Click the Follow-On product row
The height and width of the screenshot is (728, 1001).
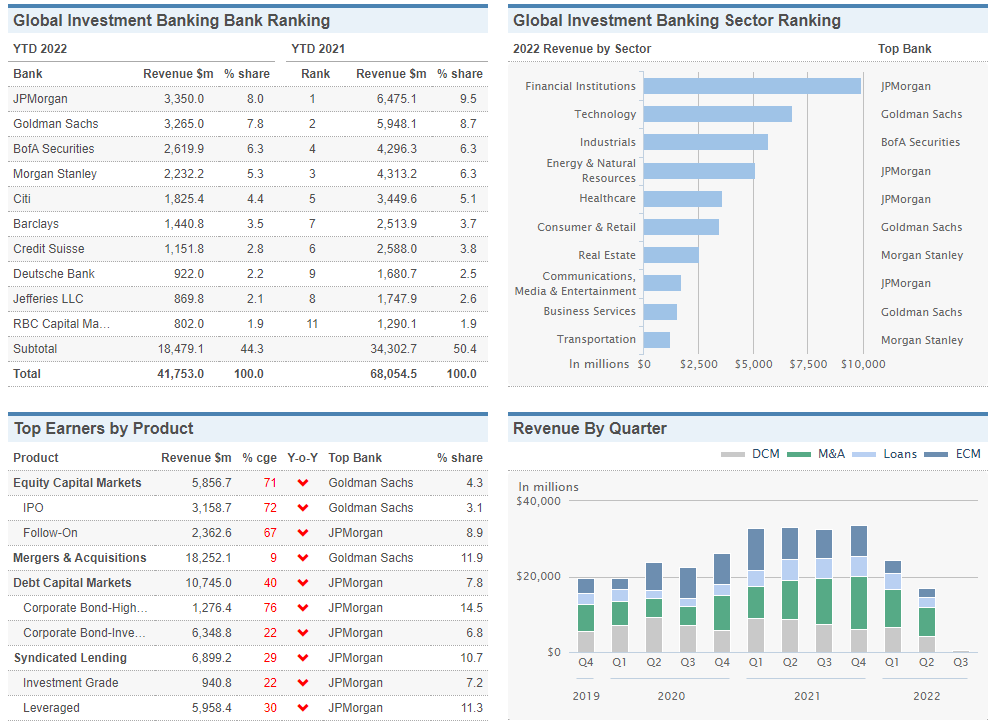(248, 533)
